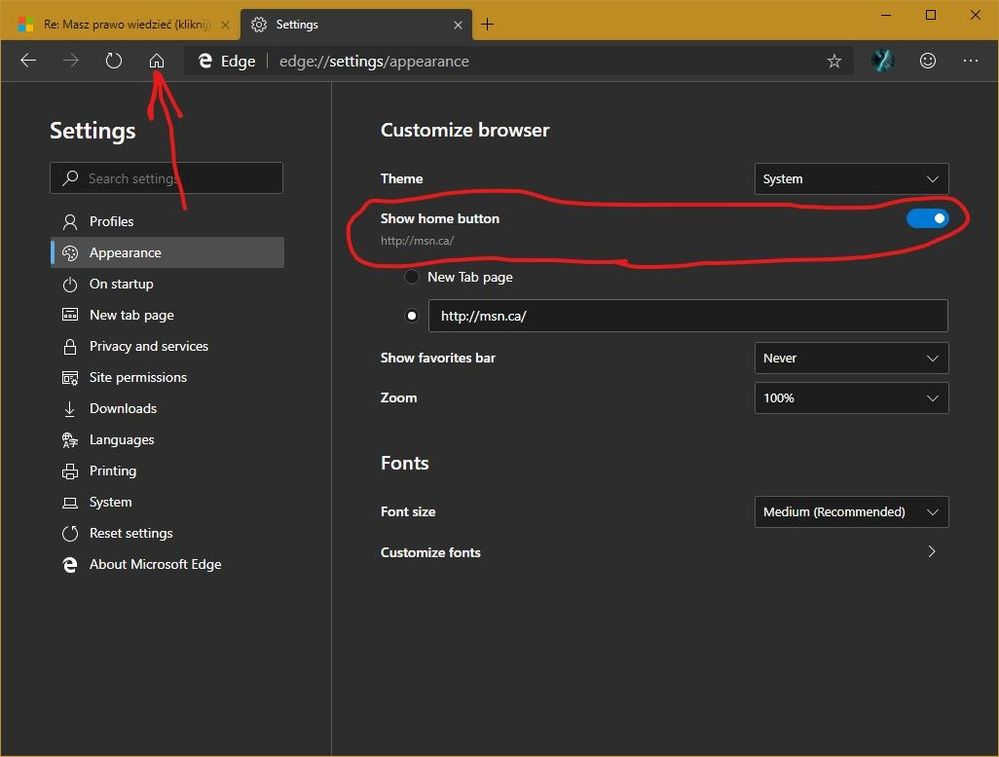Expand the Theme dropdown set to System
999x757 pixels.
850,179
